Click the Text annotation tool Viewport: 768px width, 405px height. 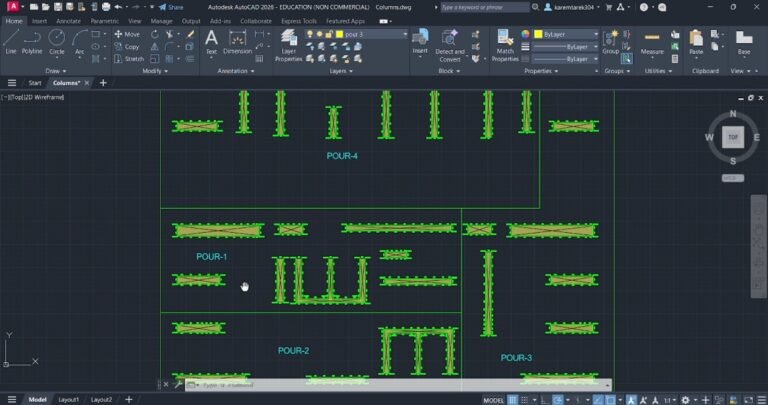[211, 42]
